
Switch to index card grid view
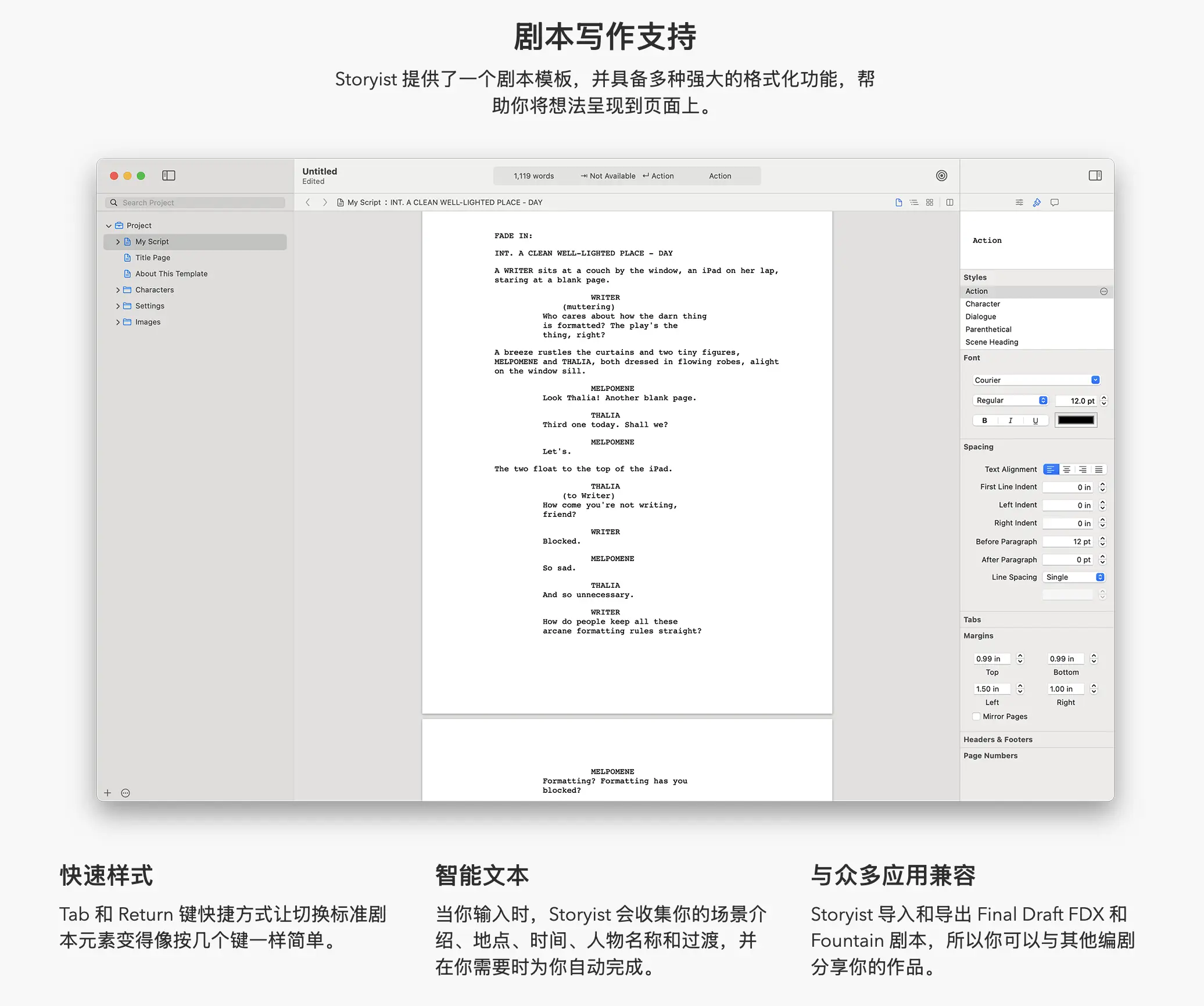pyautogui.click(x=930, y=202)
